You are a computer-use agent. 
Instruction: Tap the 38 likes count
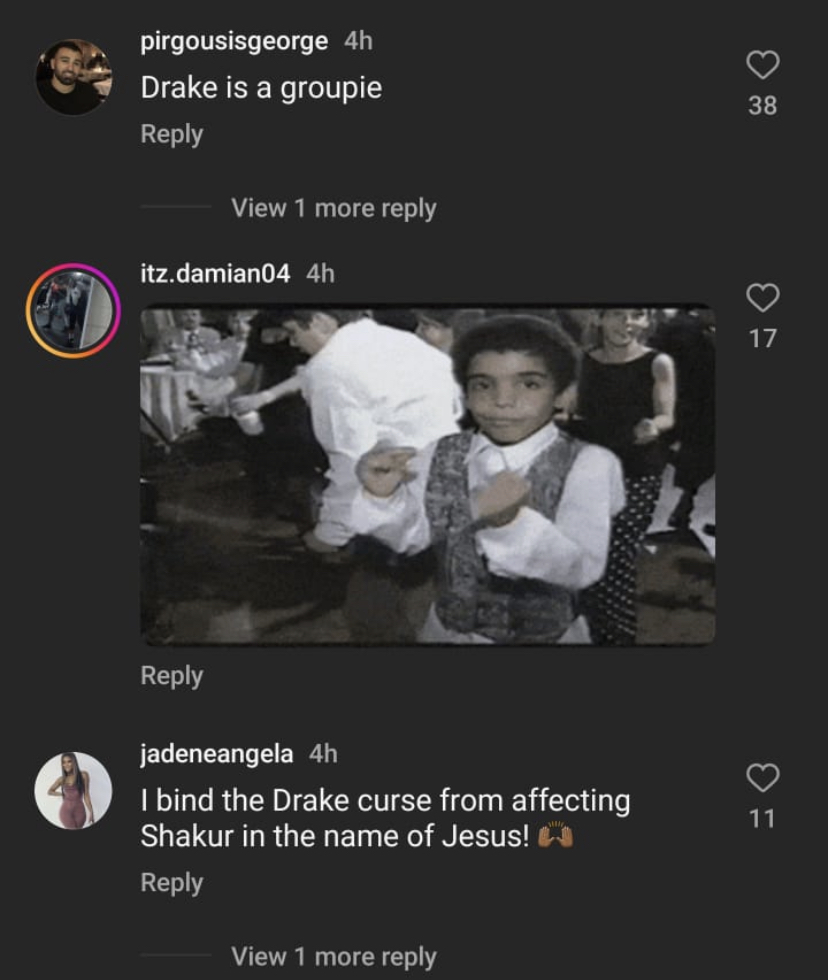762,106
